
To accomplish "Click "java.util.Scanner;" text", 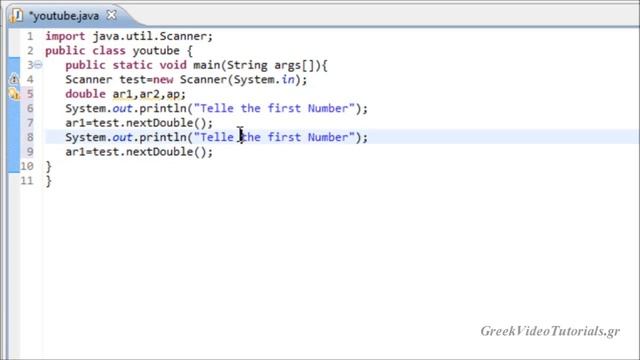I will tap(153, 36).
